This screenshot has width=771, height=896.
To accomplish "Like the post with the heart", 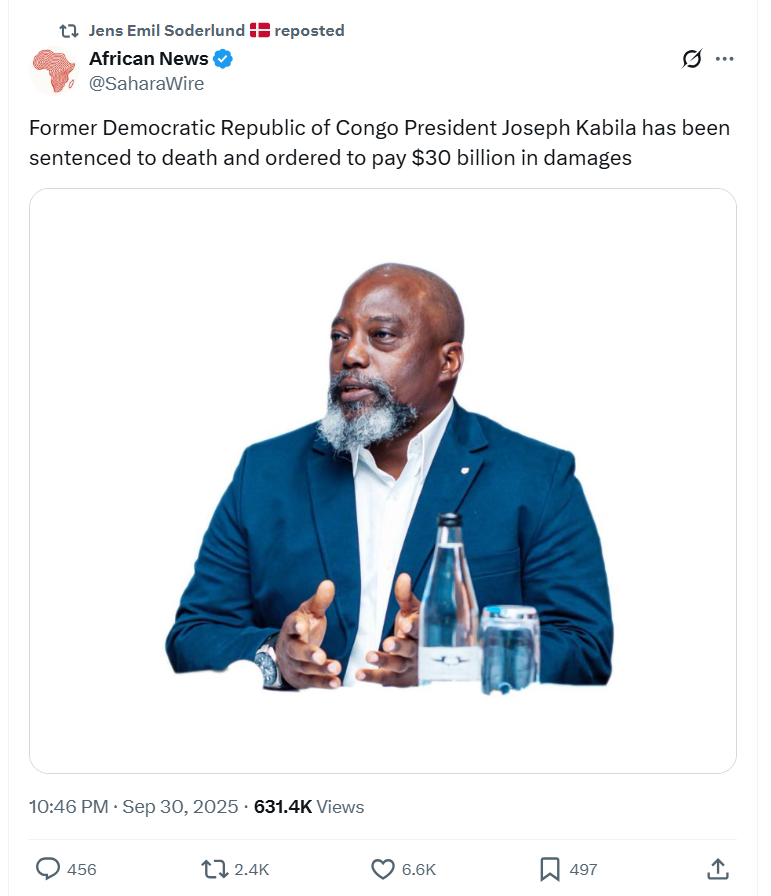I will pos(383,868).
